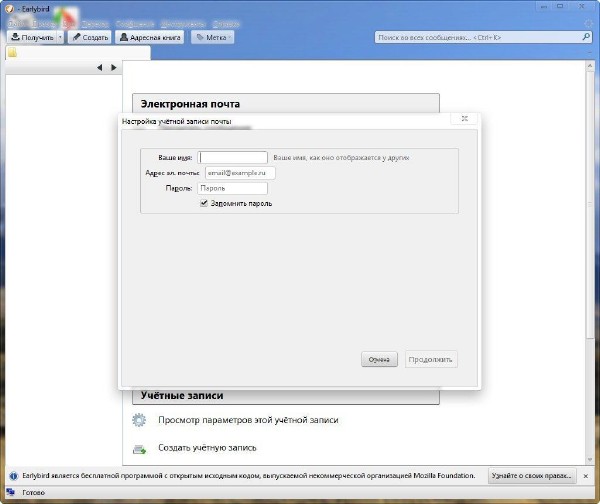Image resolution: width=600 pixels, height=504 pixels.
Task: Click the email address input field
Action: pos(239,173)
